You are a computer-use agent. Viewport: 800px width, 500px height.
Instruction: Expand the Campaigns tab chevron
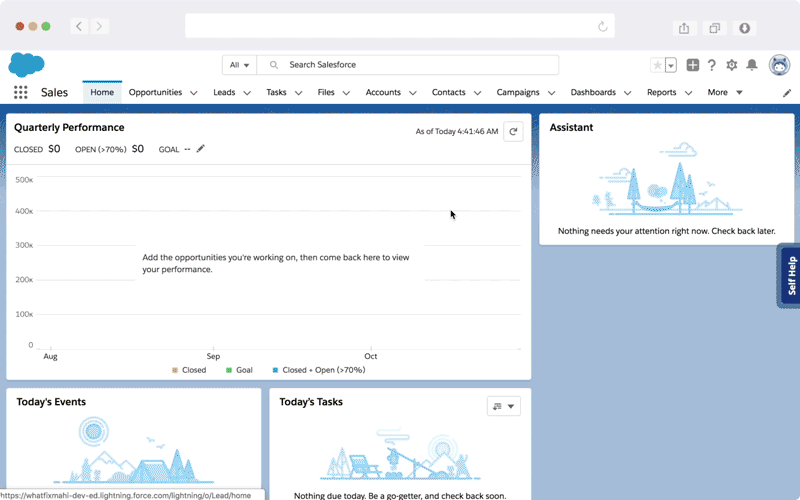[x=552, y=93]
